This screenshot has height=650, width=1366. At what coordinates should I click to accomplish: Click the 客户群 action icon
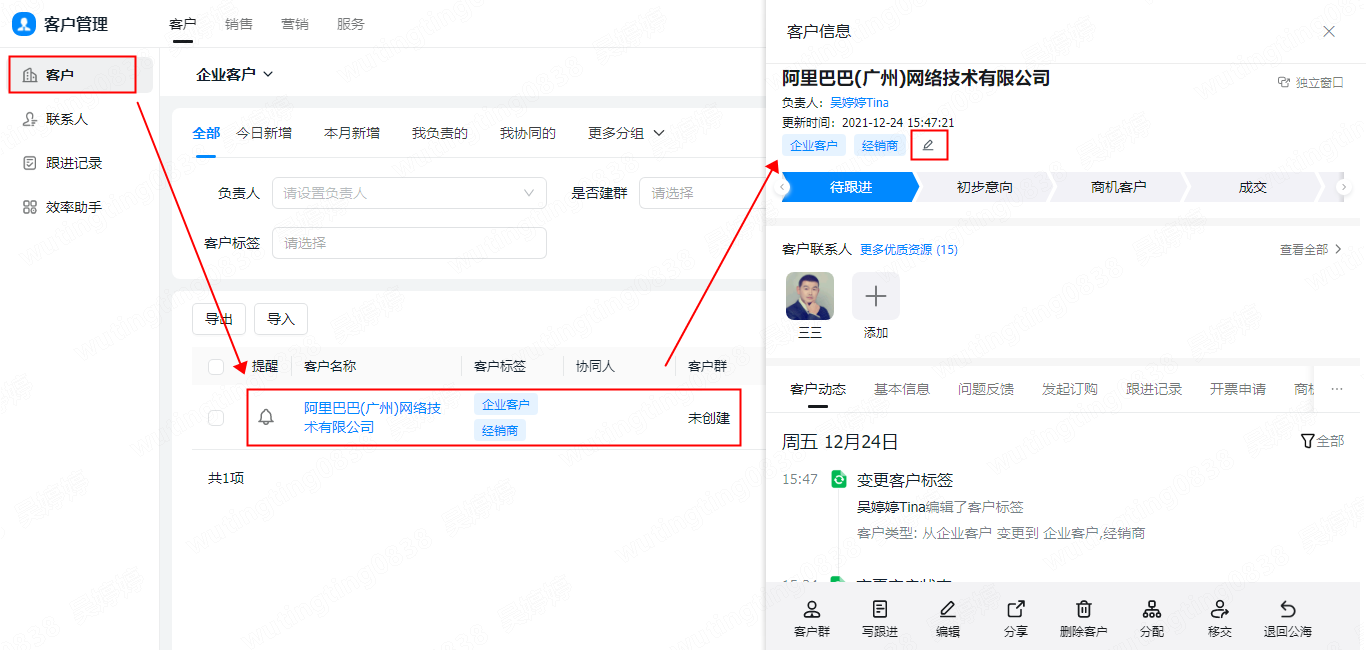click(812, 609)
